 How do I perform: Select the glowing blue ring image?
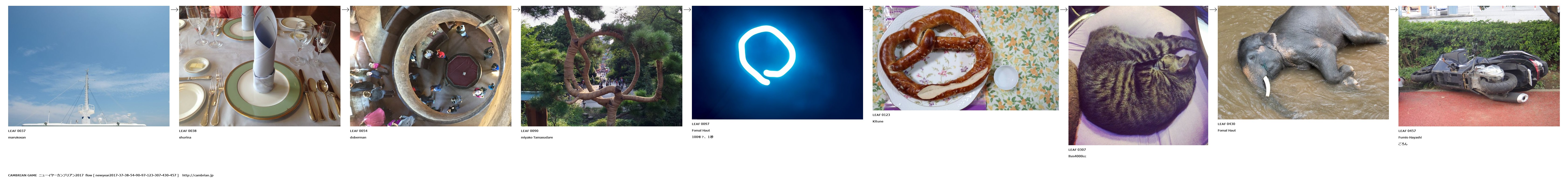(777, 63)
